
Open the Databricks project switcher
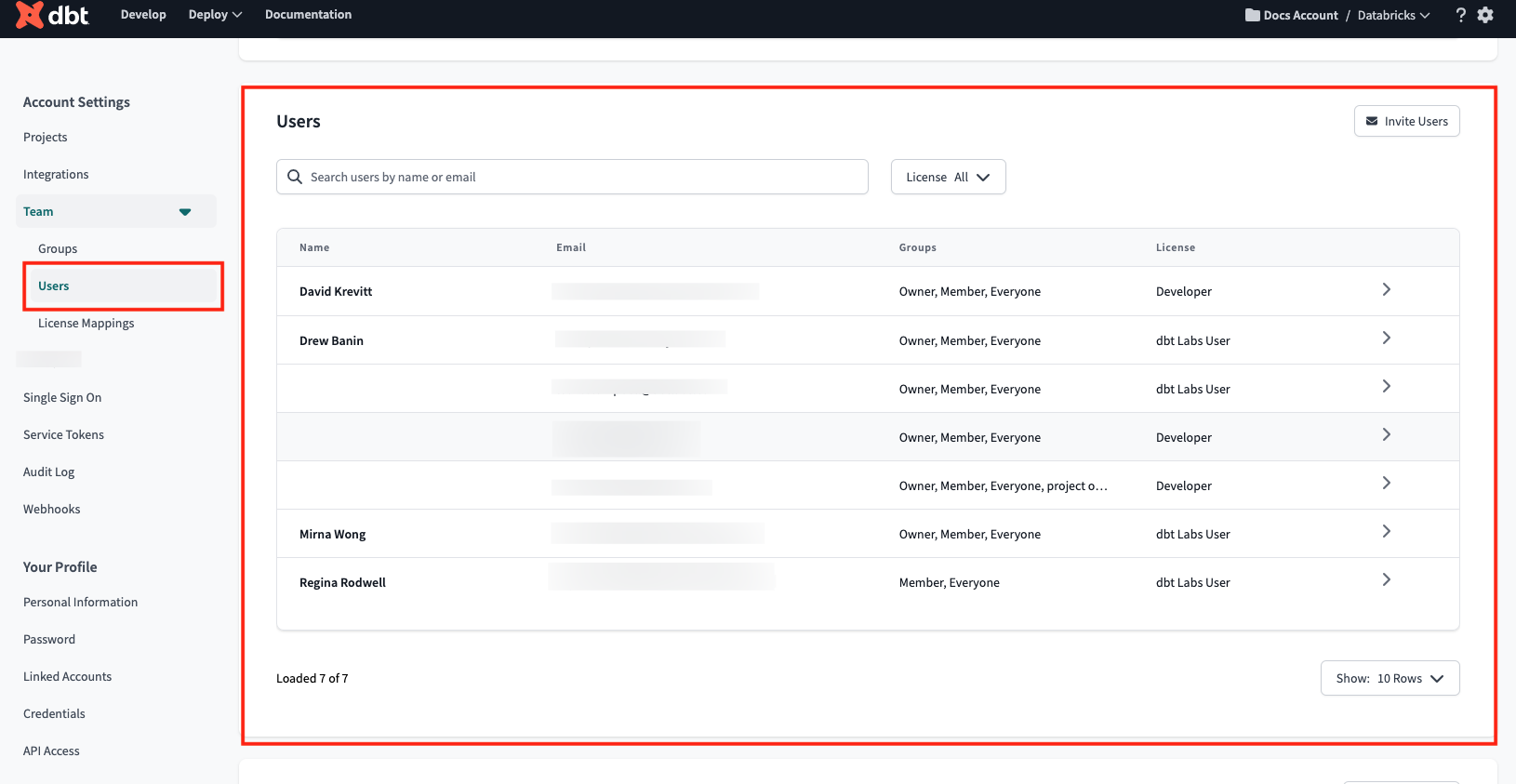click(1393, 15)
